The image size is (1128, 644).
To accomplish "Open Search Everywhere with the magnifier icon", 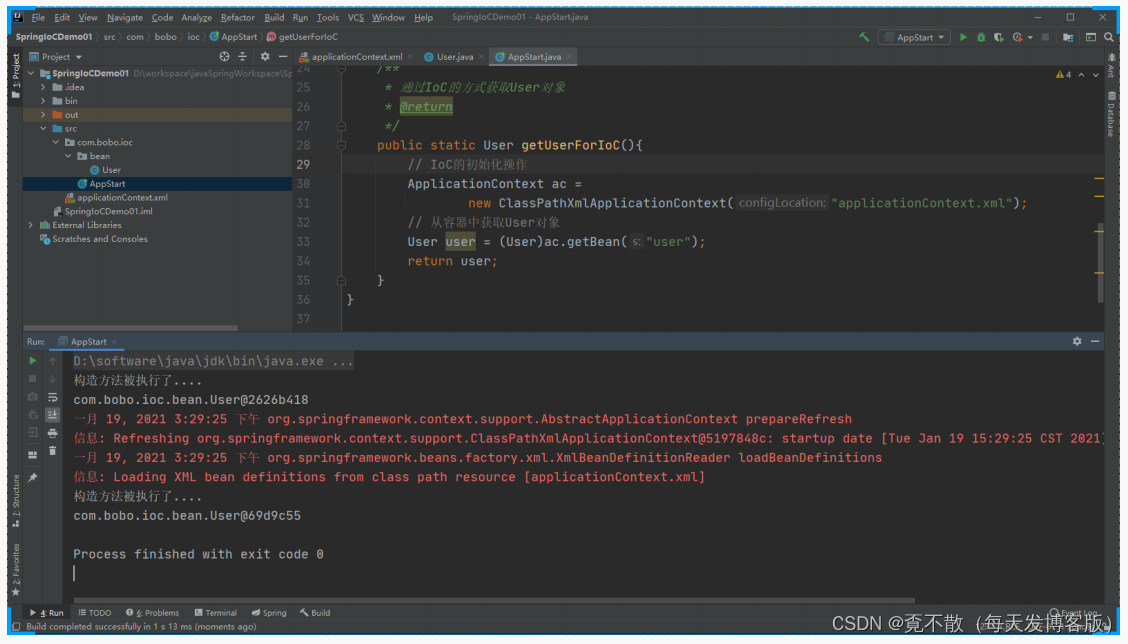I will click(x=1107, y=37).
